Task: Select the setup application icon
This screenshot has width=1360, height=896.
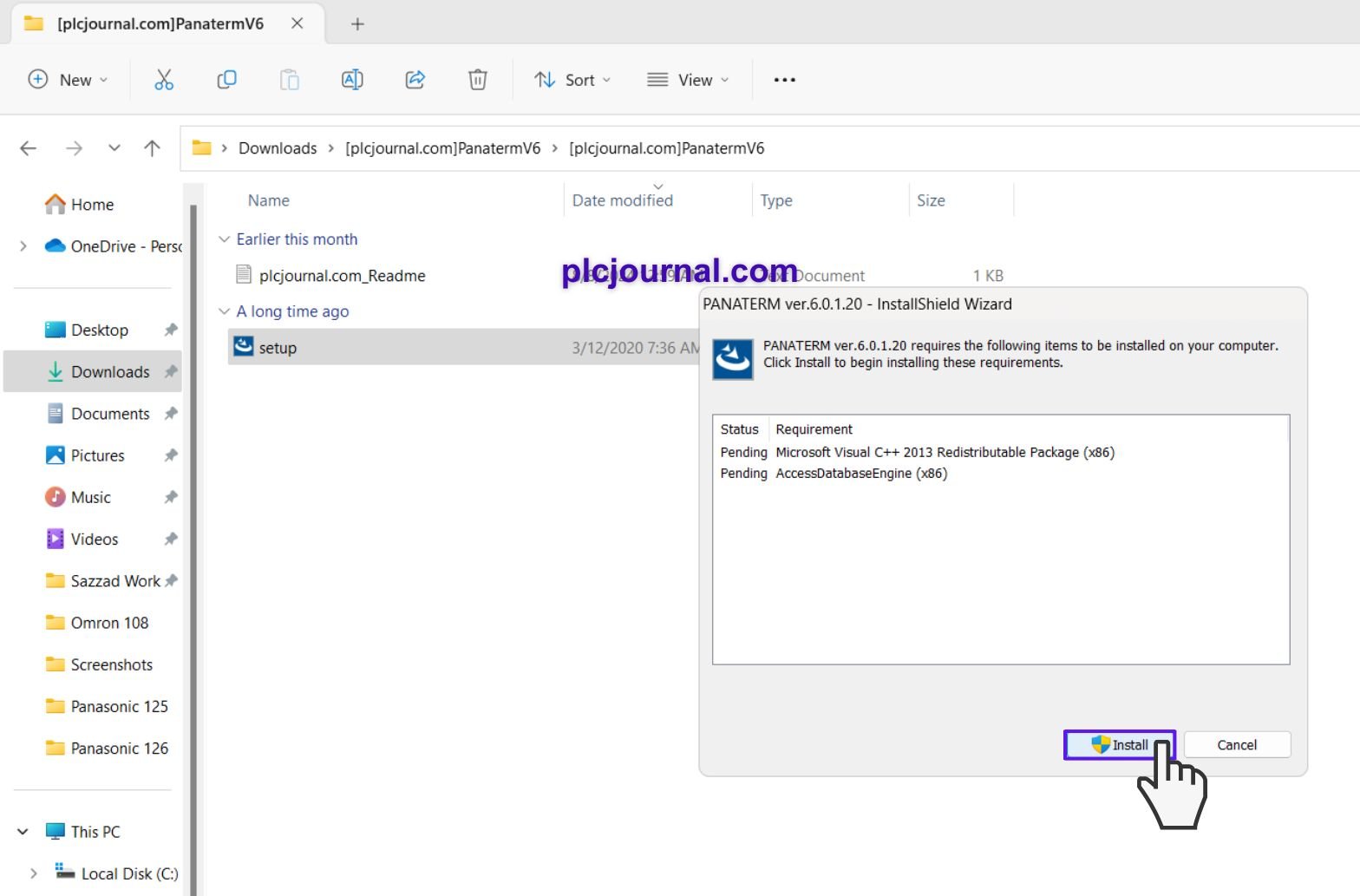Action: (244, 347)
